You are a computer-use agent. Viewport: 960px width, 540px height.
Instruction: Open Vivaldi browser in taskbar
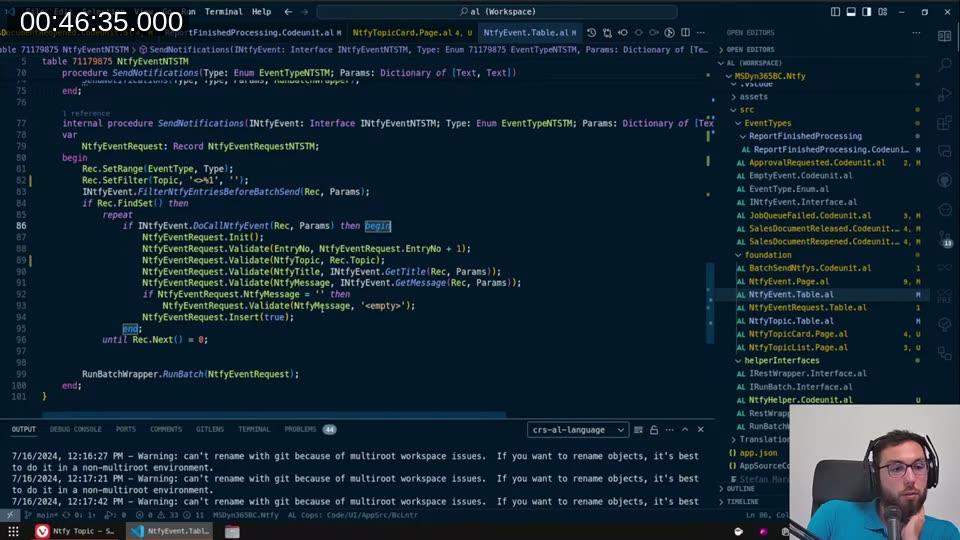[x=42, y=531]
